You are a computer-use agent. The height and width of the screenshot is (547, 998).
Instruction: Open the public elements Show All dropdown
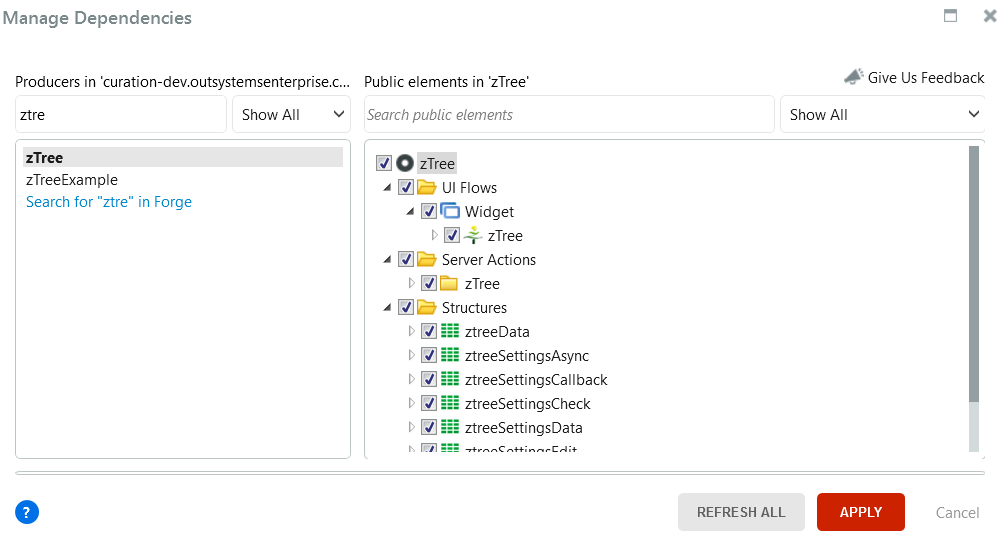[x=883, y=115]
